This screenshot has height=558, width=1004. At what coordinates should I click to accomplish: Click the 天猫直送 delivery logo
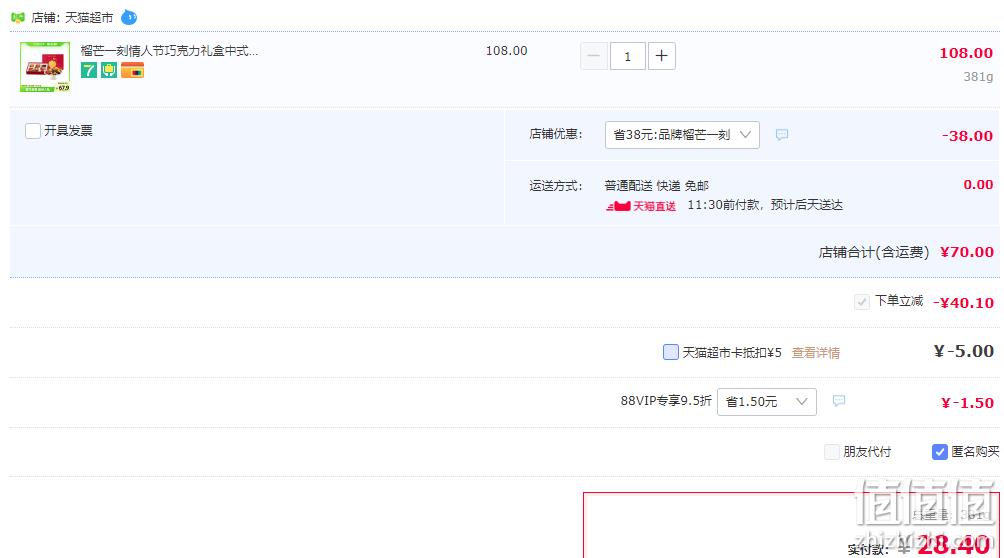pos(641,206)
